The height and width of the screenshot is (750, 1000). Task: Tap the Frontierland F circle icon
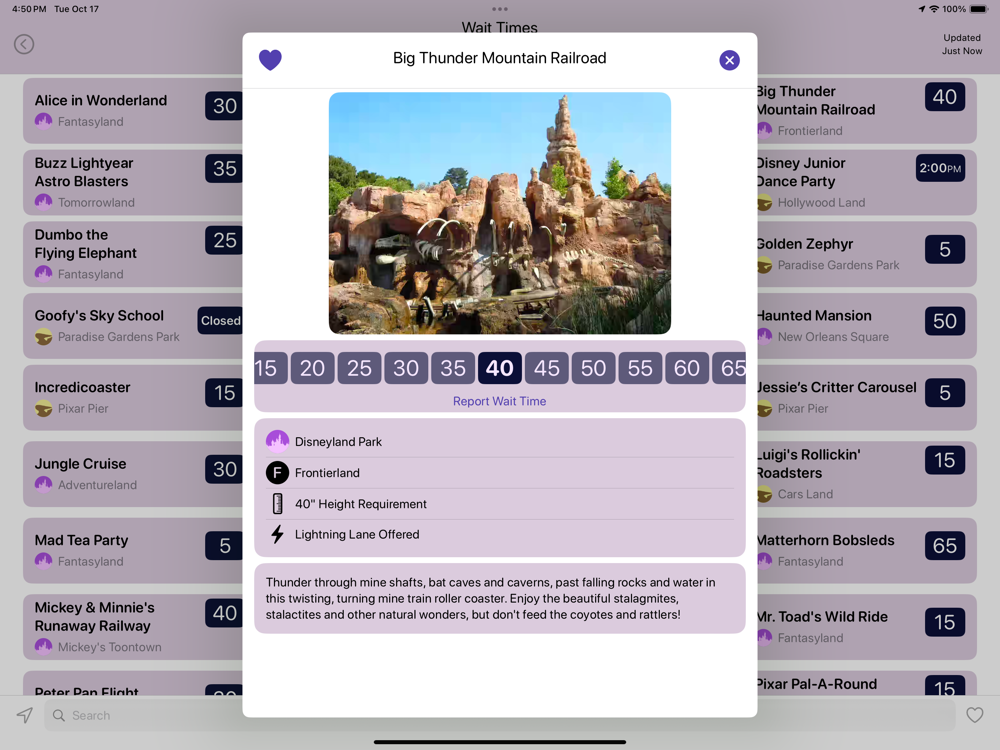pos(277,473)
